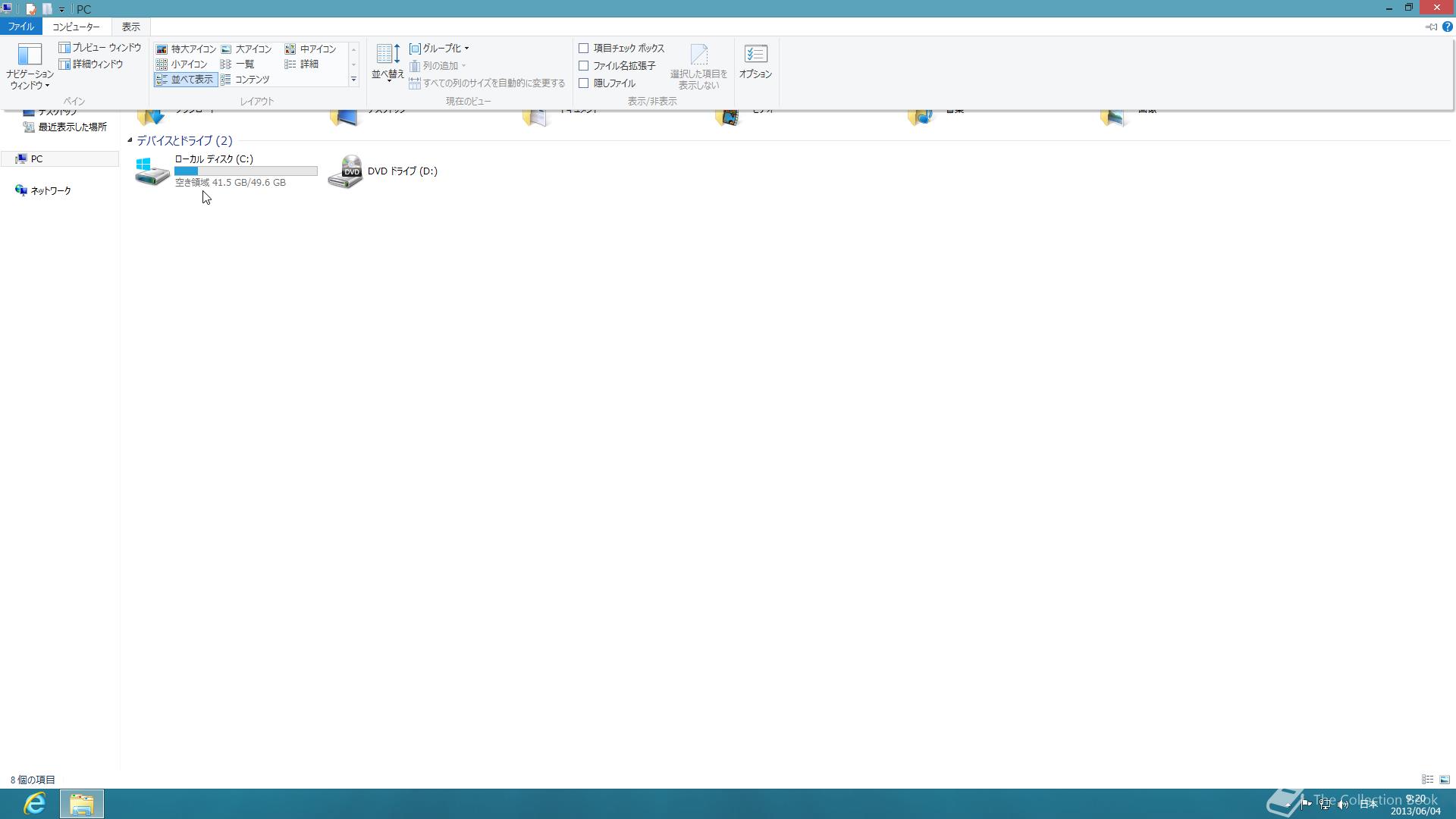Image resolution: width=1456 pixels, height=819 pixels.
Task: Select ローカル ディスク (C:) drive
Action: 226,171
